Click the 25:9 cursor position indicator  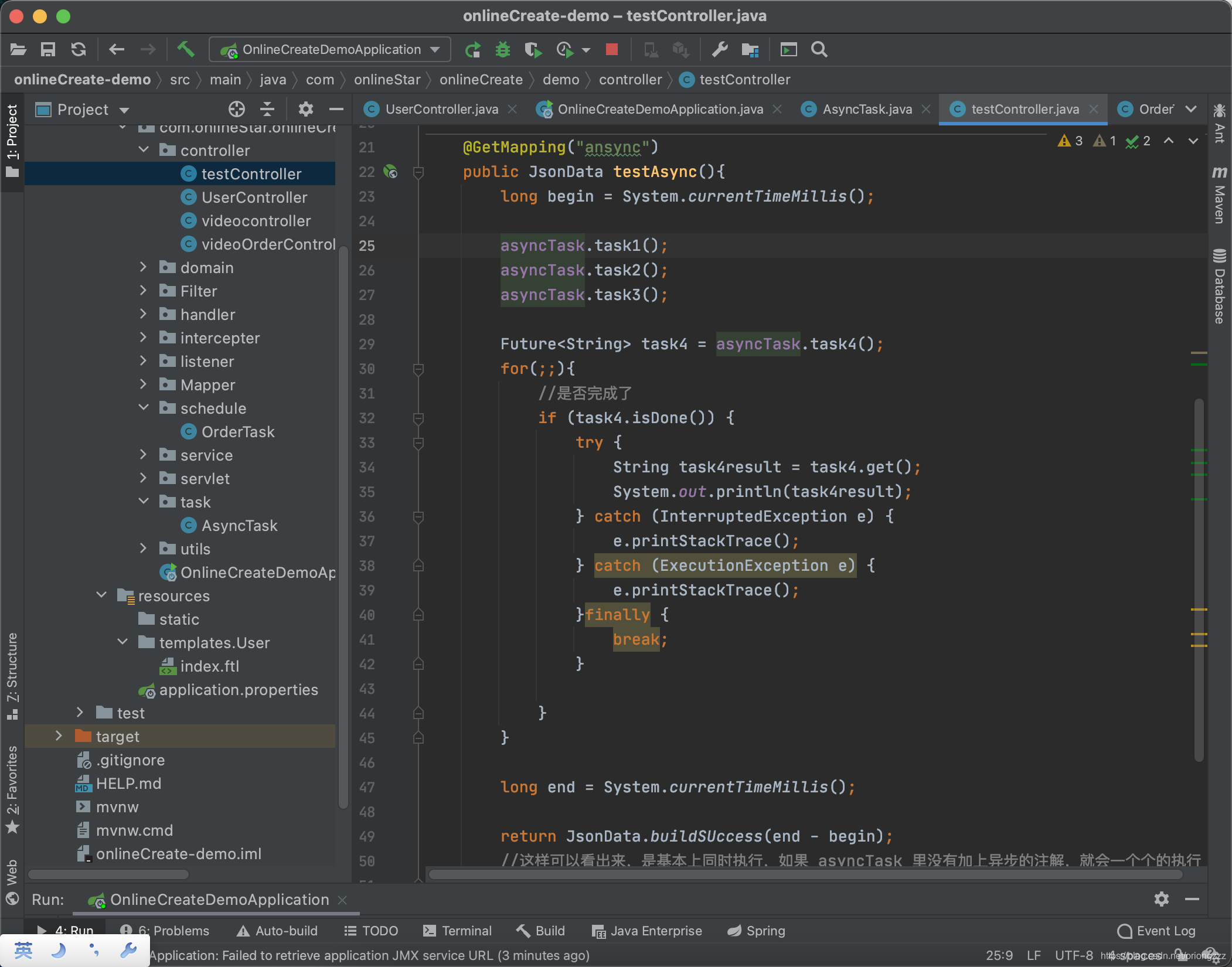point(999,955)
